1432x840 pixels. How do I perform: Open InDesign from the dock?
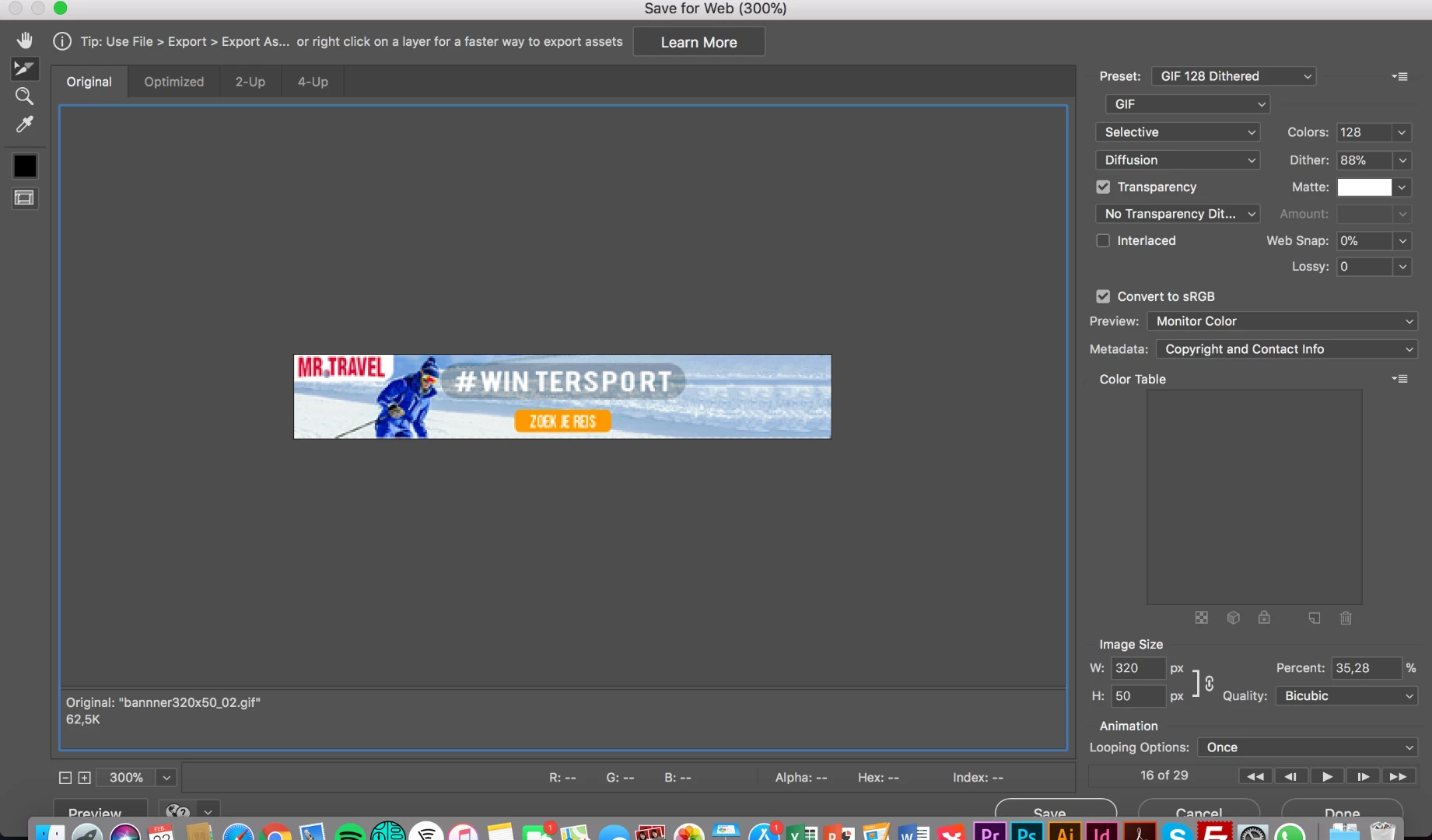(1102, 832)
